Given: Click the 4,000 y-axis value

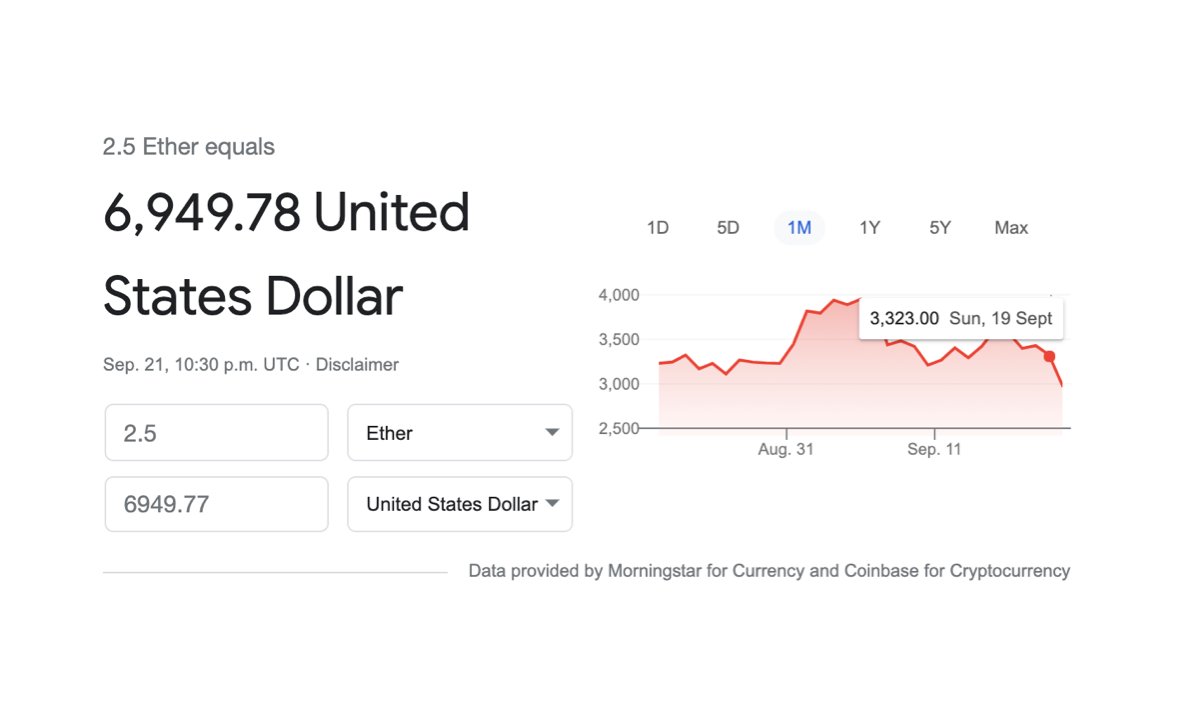Looking at the screenshot, I should 618,295.
